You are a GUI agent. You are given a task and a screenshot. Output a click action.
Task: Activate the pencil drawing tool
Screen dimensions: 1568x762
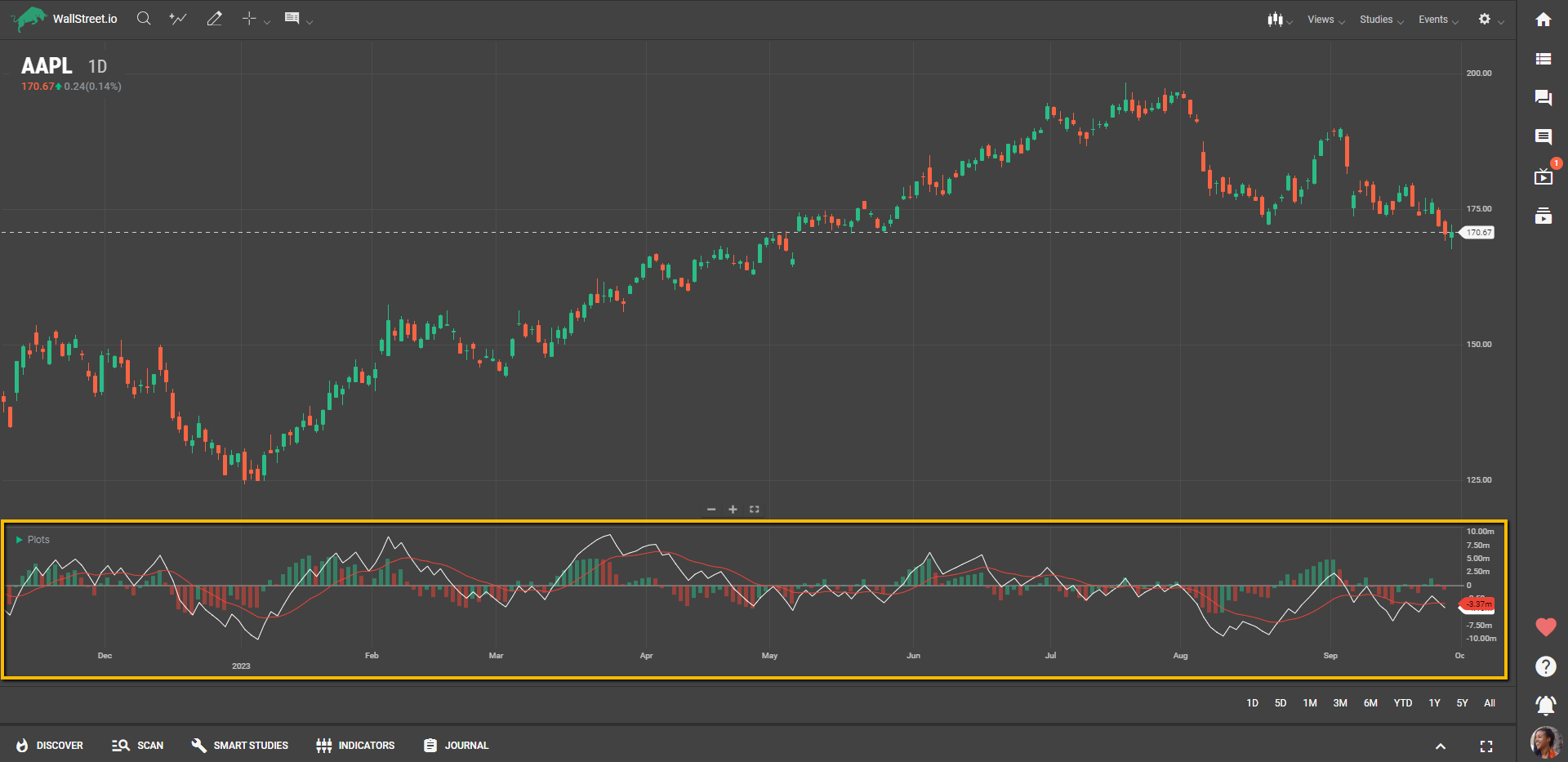[215, 19]
